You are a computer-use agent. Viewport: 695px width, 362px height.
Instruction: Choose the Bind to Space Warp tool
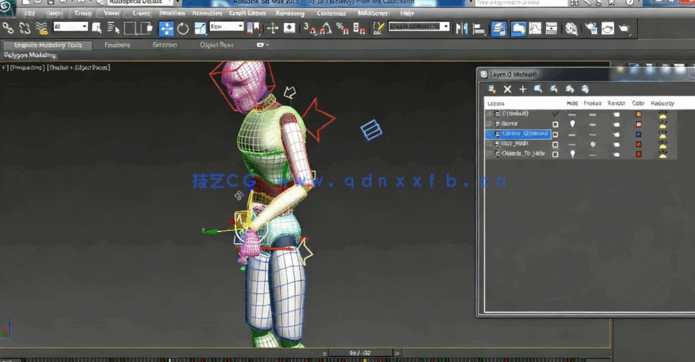[41, 28]
